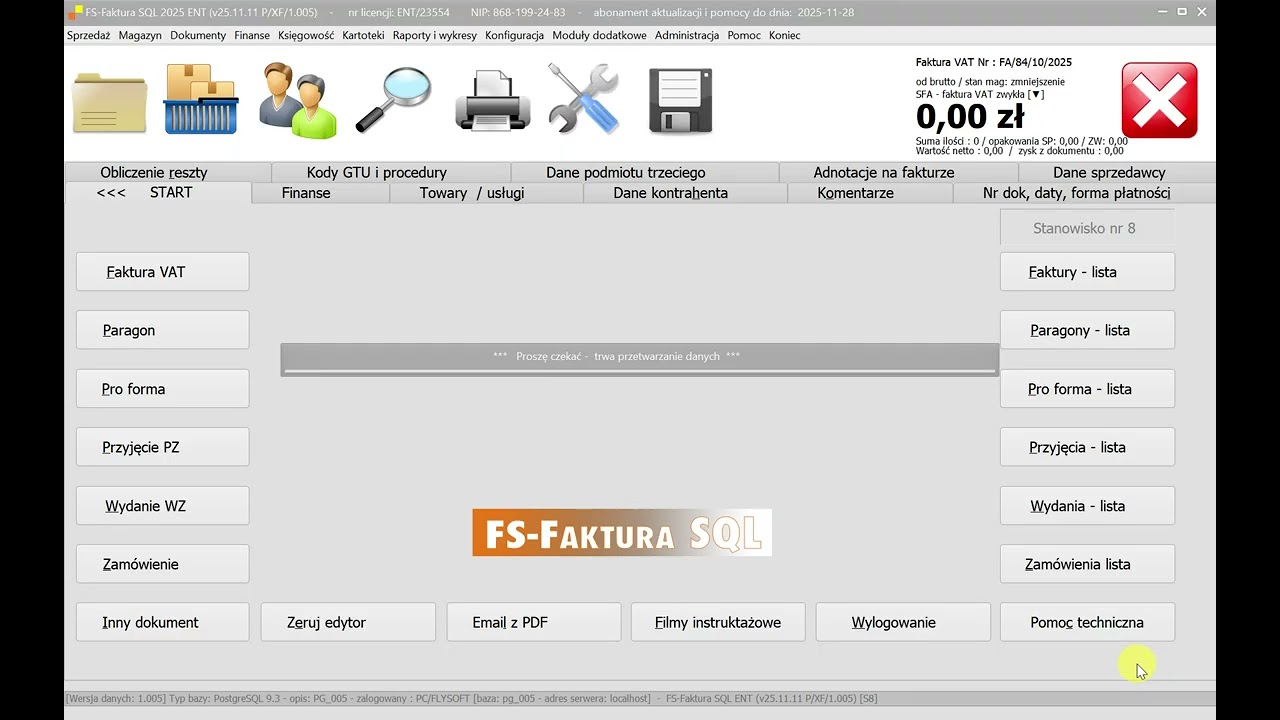Click the Inny dokument button
1280x720 pixels.
[x=163, y=622]
